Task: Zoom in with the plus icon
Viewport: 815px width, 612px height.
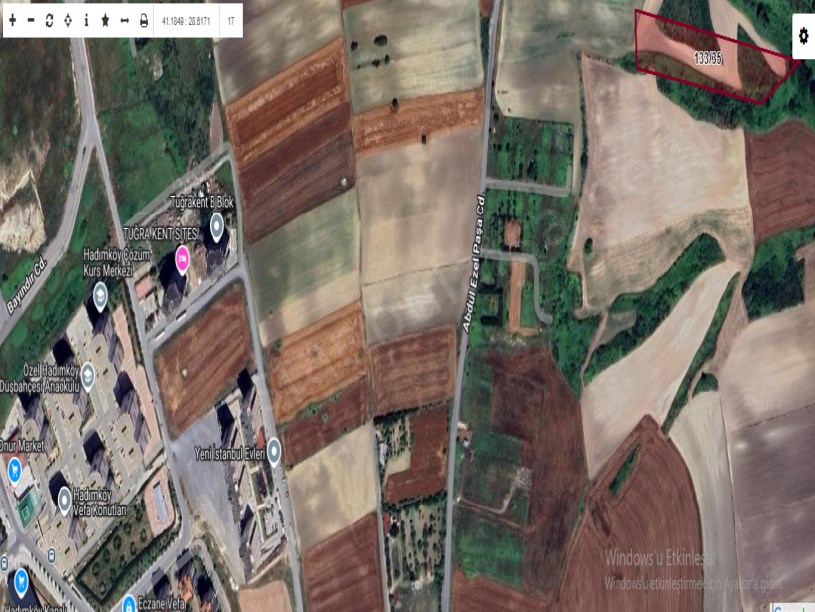Action: click(13, 20)
